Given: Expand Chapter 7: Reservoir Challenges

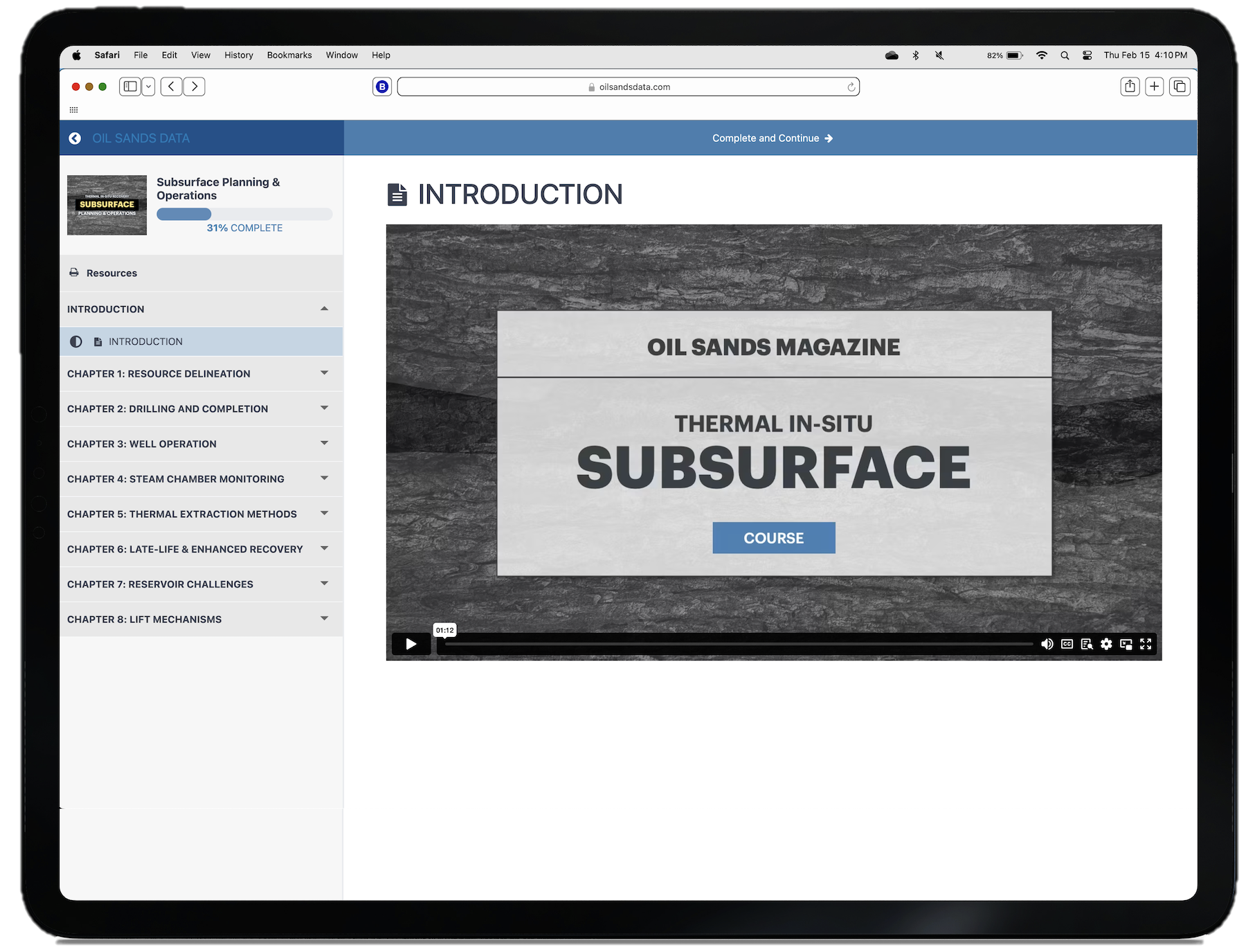Looking at the screenshot, I should coord(324,584).
